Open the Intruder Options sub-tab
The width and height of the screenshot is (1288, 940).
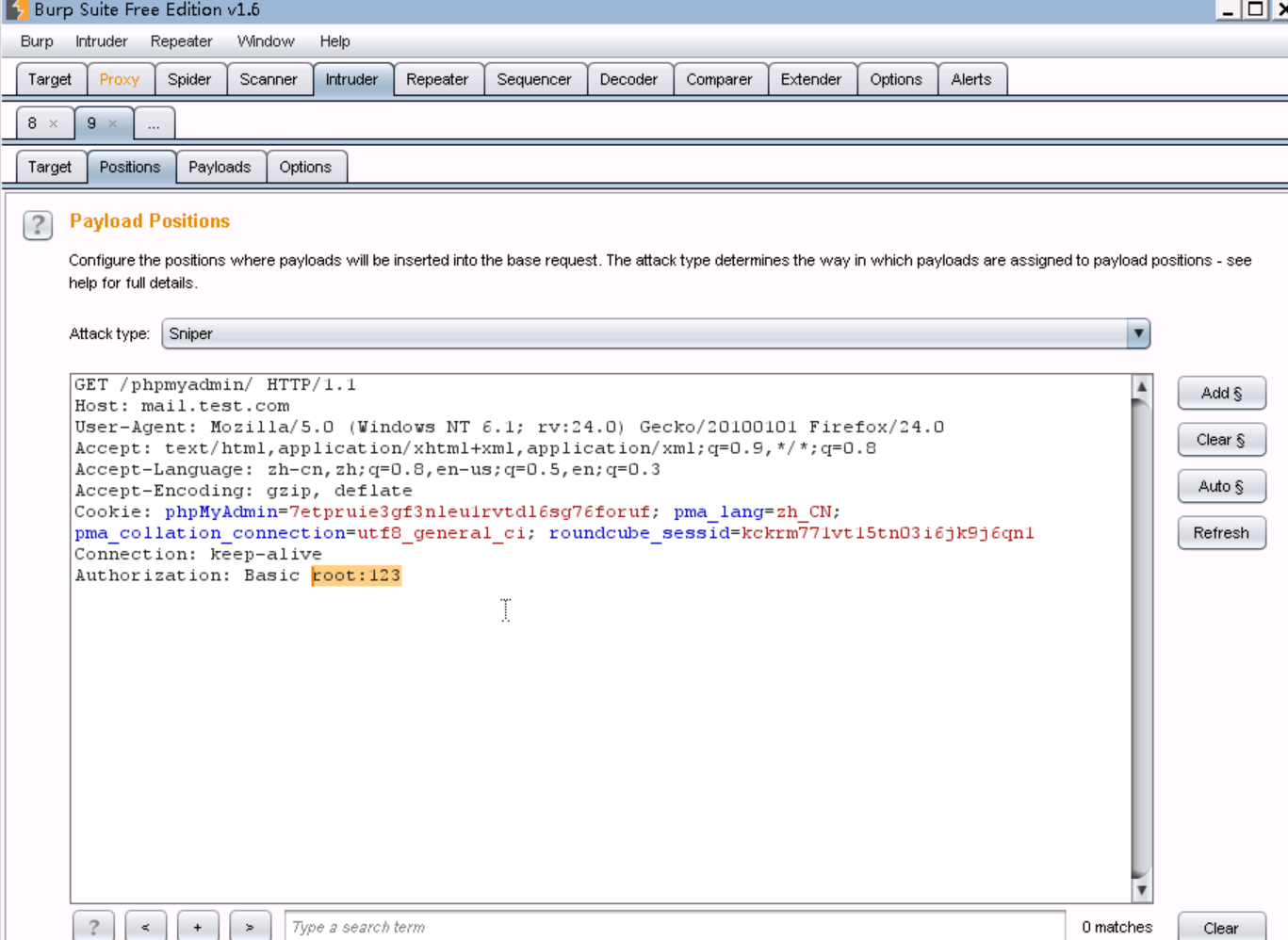(305, 167)
